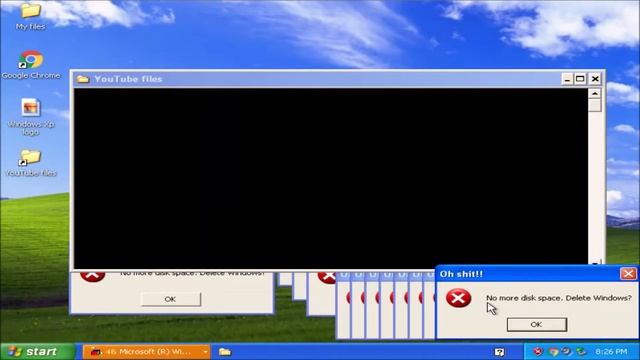Click the green network tray icon

[581, 351]
